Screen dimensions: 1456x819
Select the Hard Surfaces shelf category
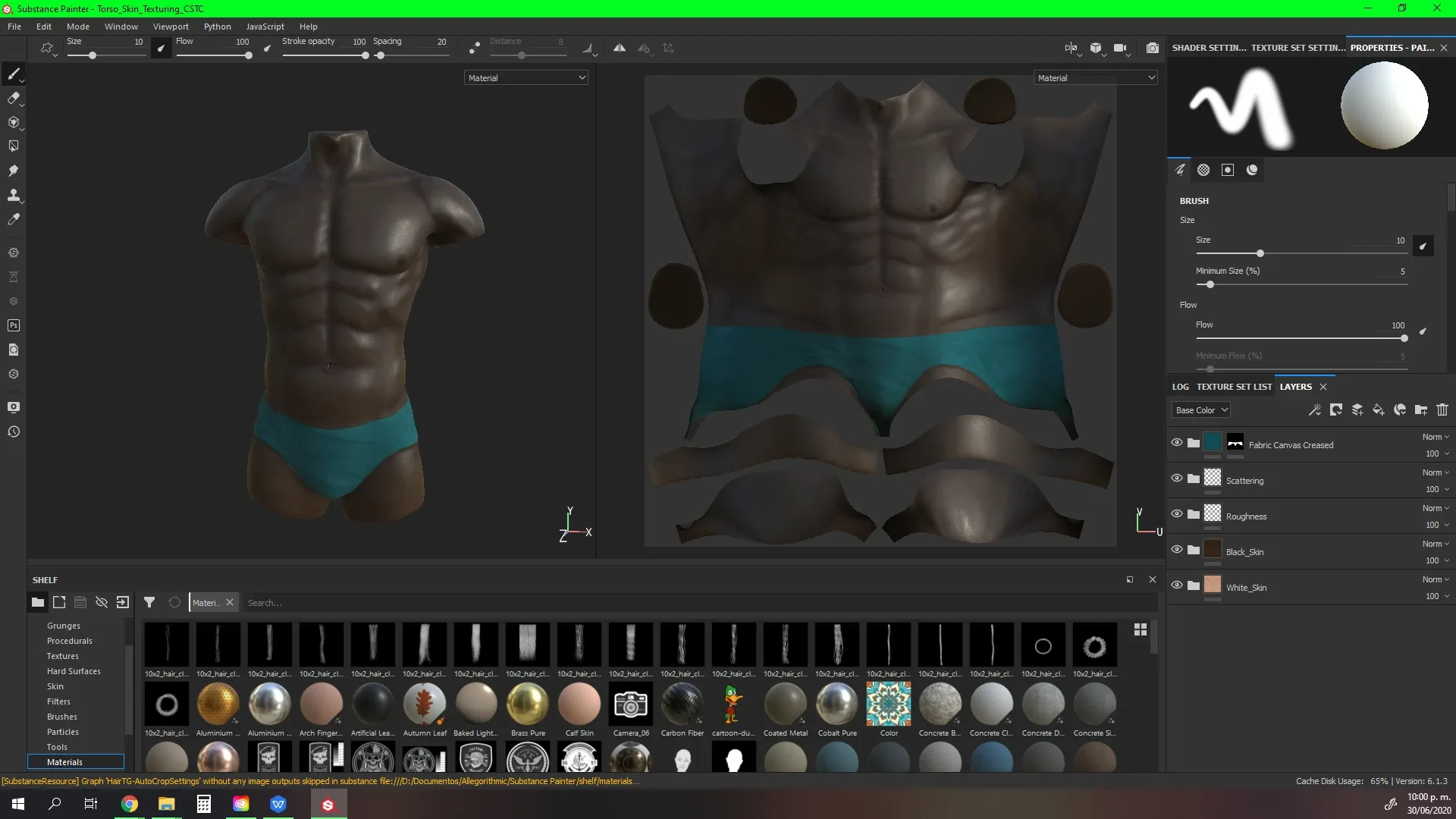click(x=74, y=671)
